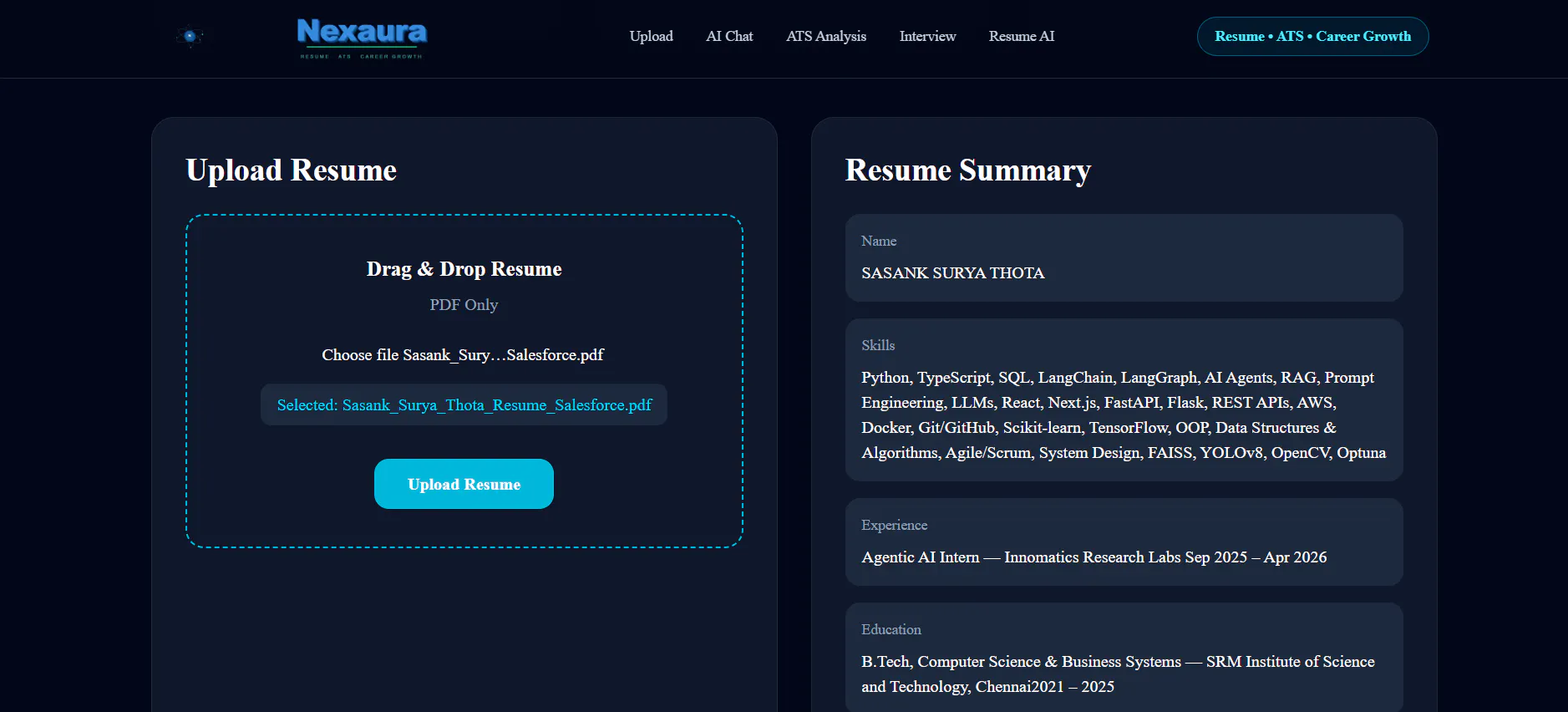Click the small orb icon beside the logo
The height and width of the screenshot is (712, 1568).
click(x=190, y=36)
